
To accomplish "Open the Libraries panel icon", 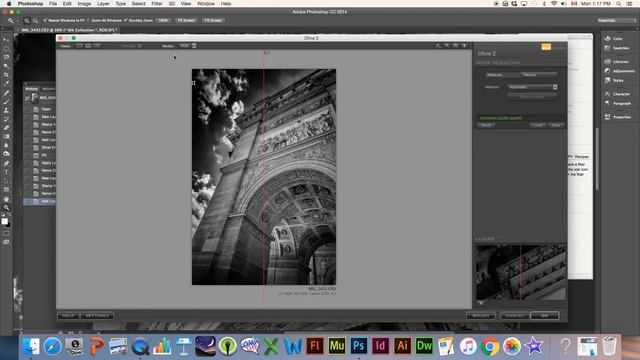I will (607, 62).
